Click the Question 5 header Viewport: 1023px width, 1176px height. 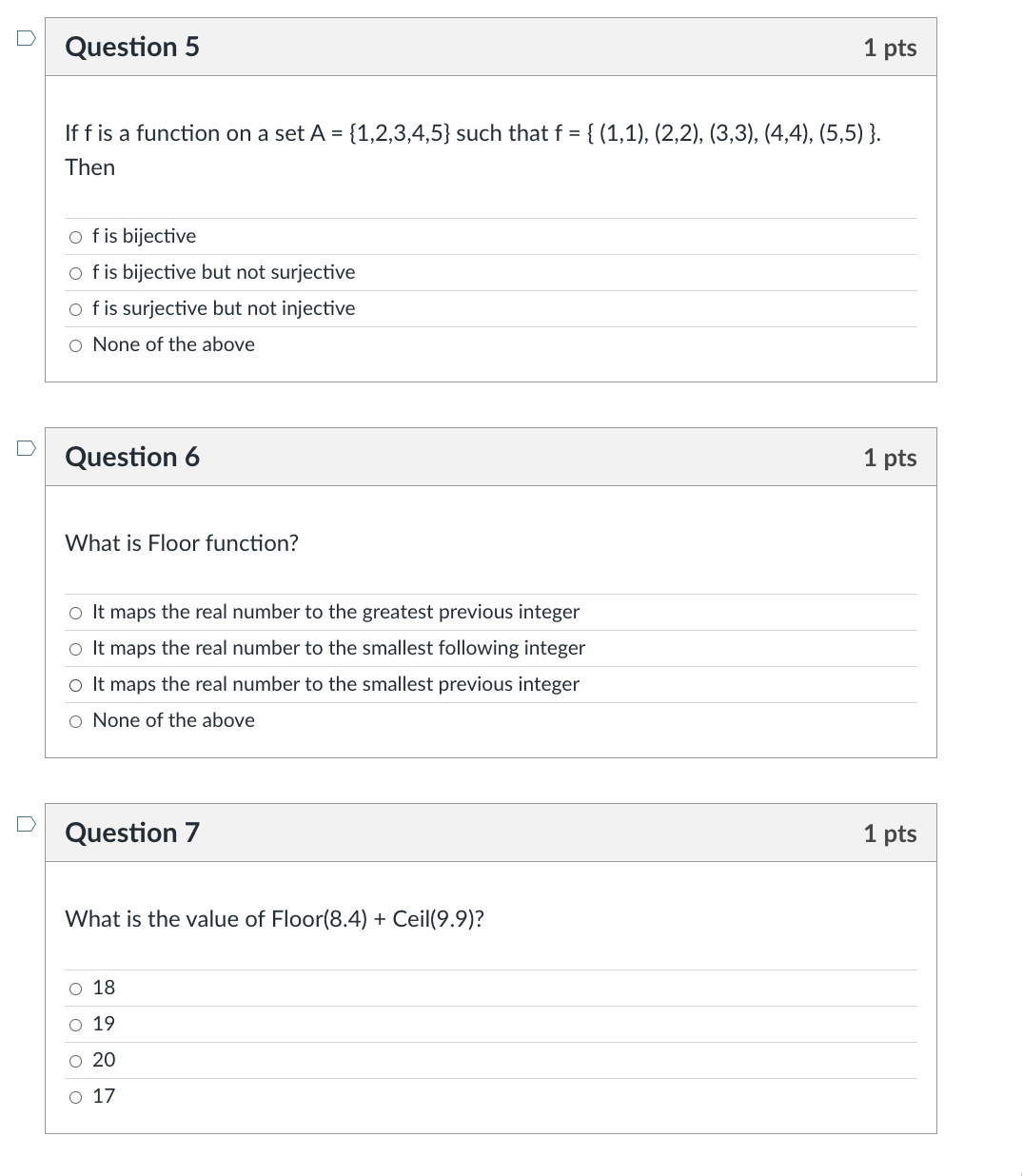click(131, 46)
